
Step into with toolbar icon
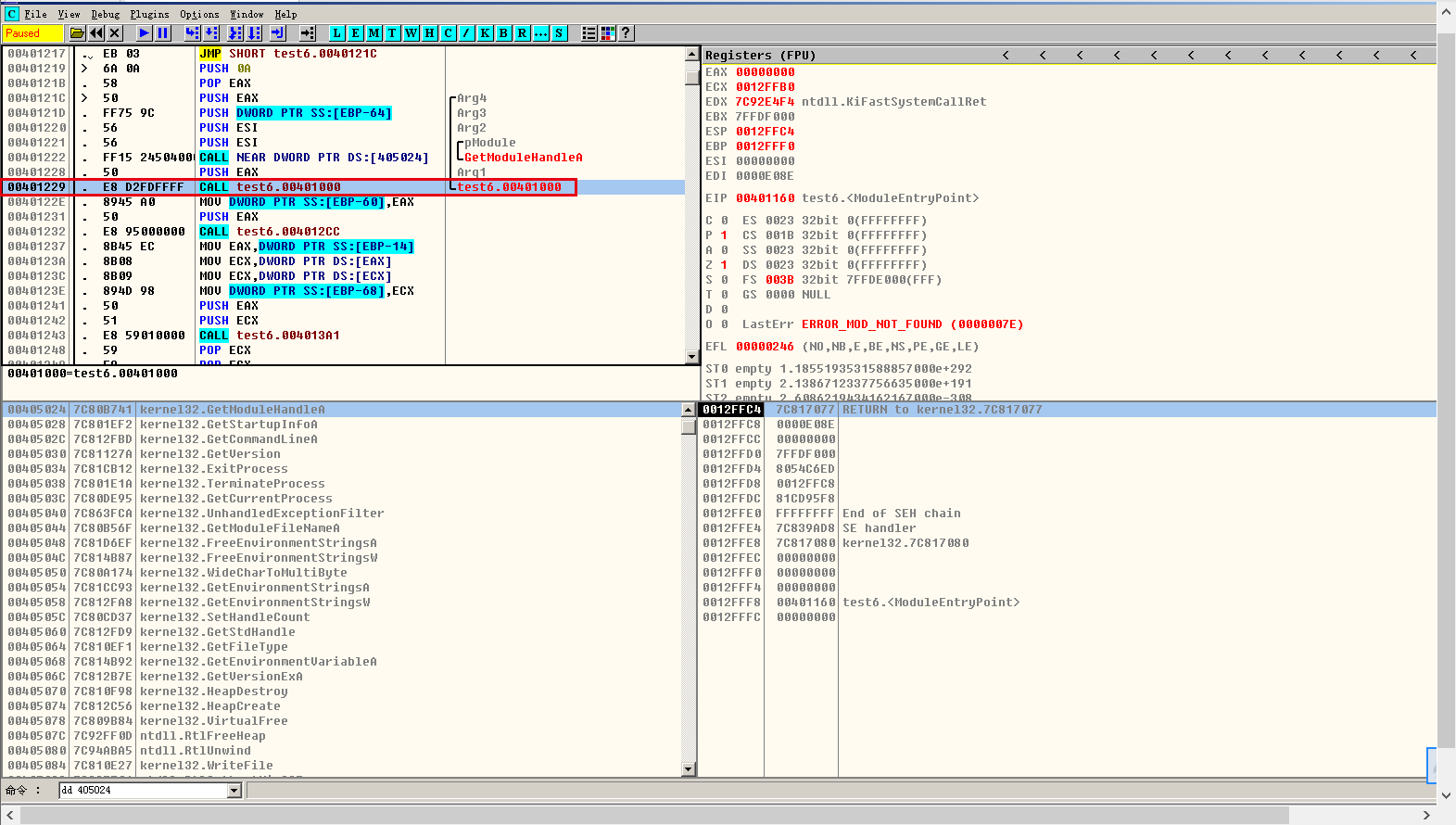[192, 33]
